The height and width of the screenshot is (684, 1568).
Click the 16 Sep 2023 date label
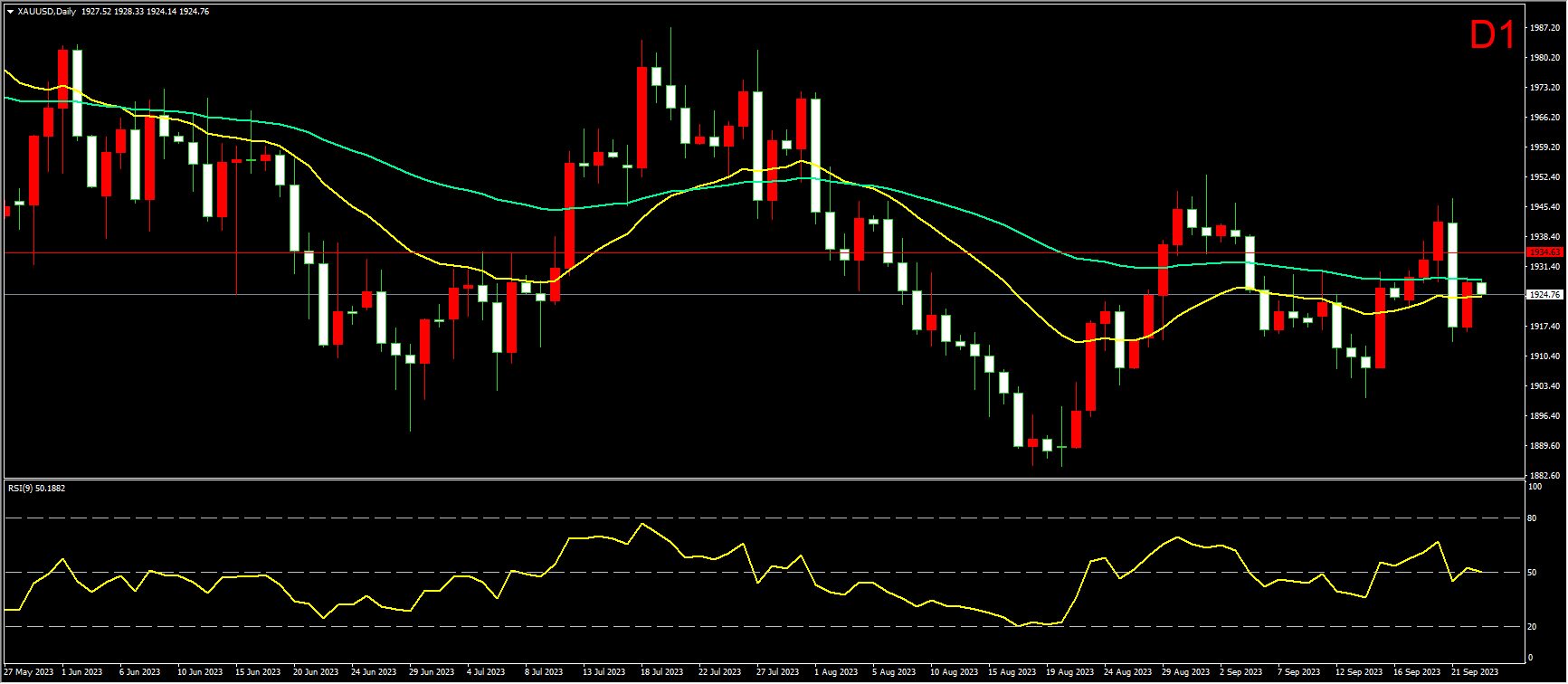[1417, 672]
